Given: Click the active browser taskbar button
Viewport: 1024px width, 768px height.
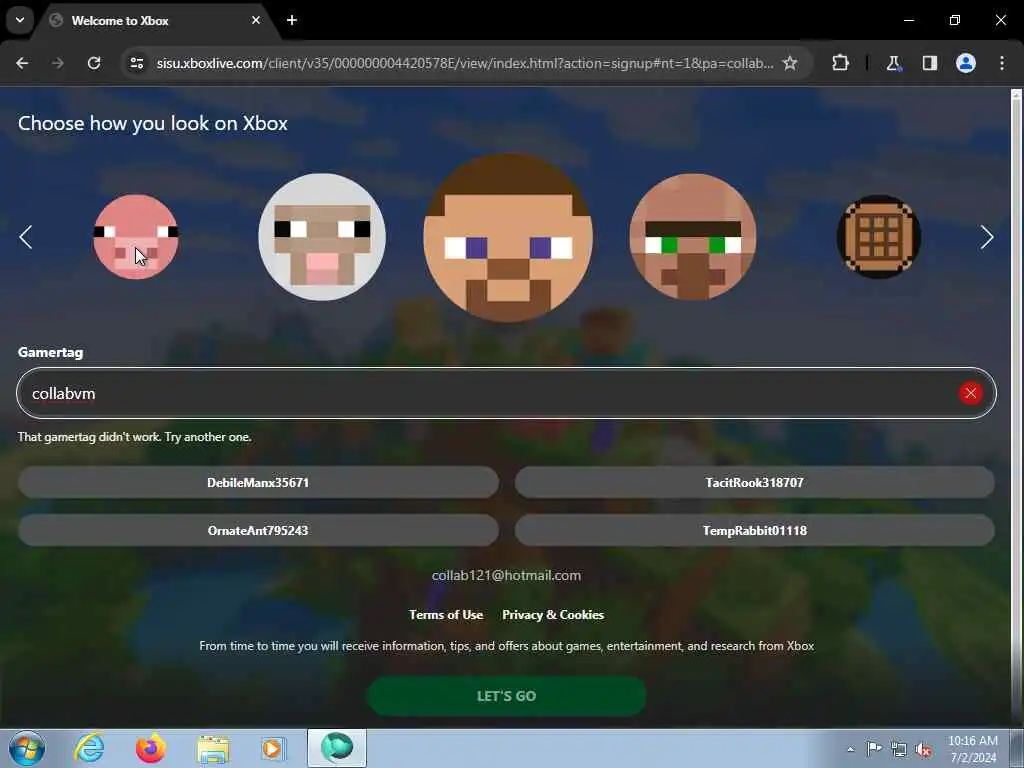Looking at the screenshot, I should click(x=337, y=748).
